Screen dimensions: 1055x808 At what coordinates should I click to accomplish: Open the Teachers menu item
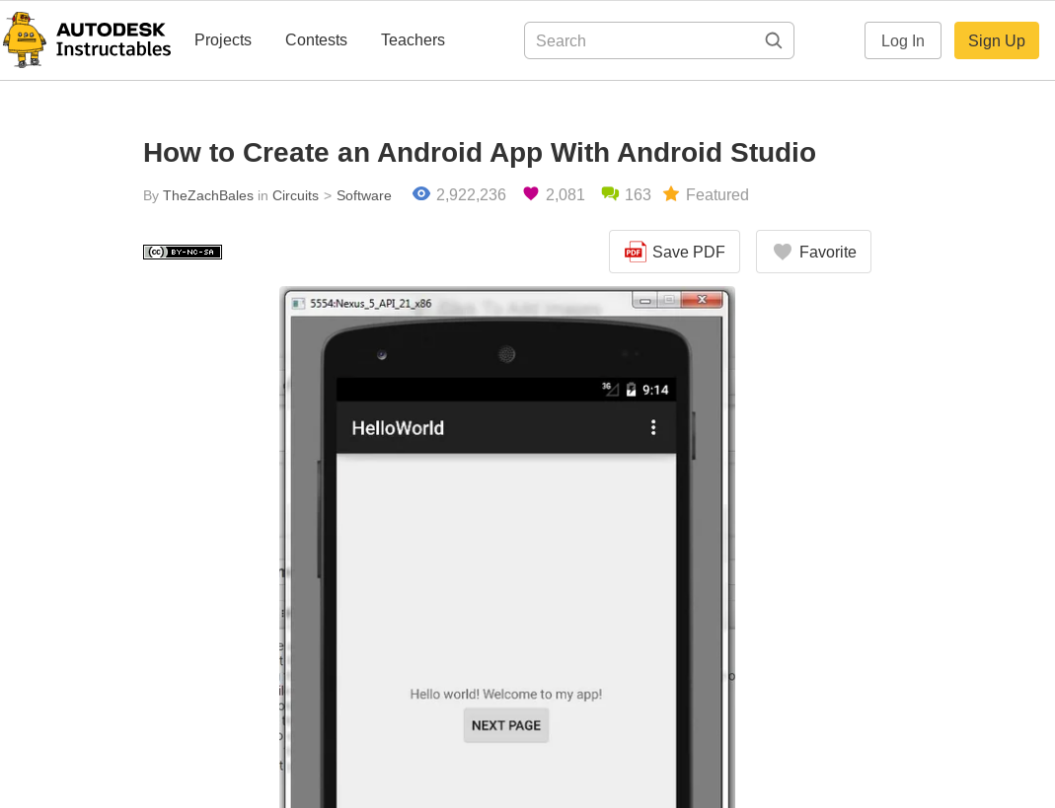tap(412, 40)
